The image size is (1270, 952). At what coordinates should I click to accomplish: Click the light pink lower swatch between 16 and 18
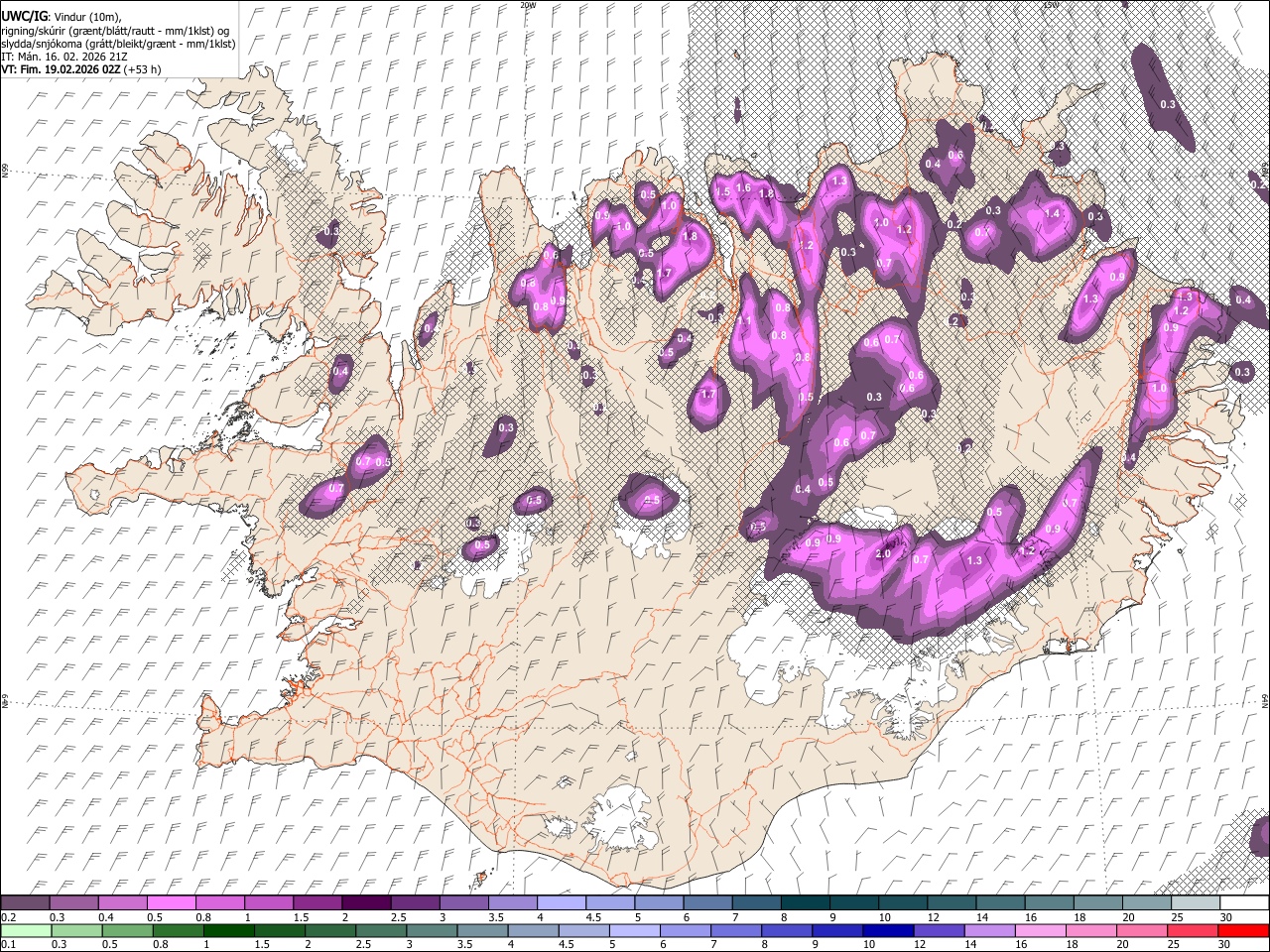click(1042, 931)
